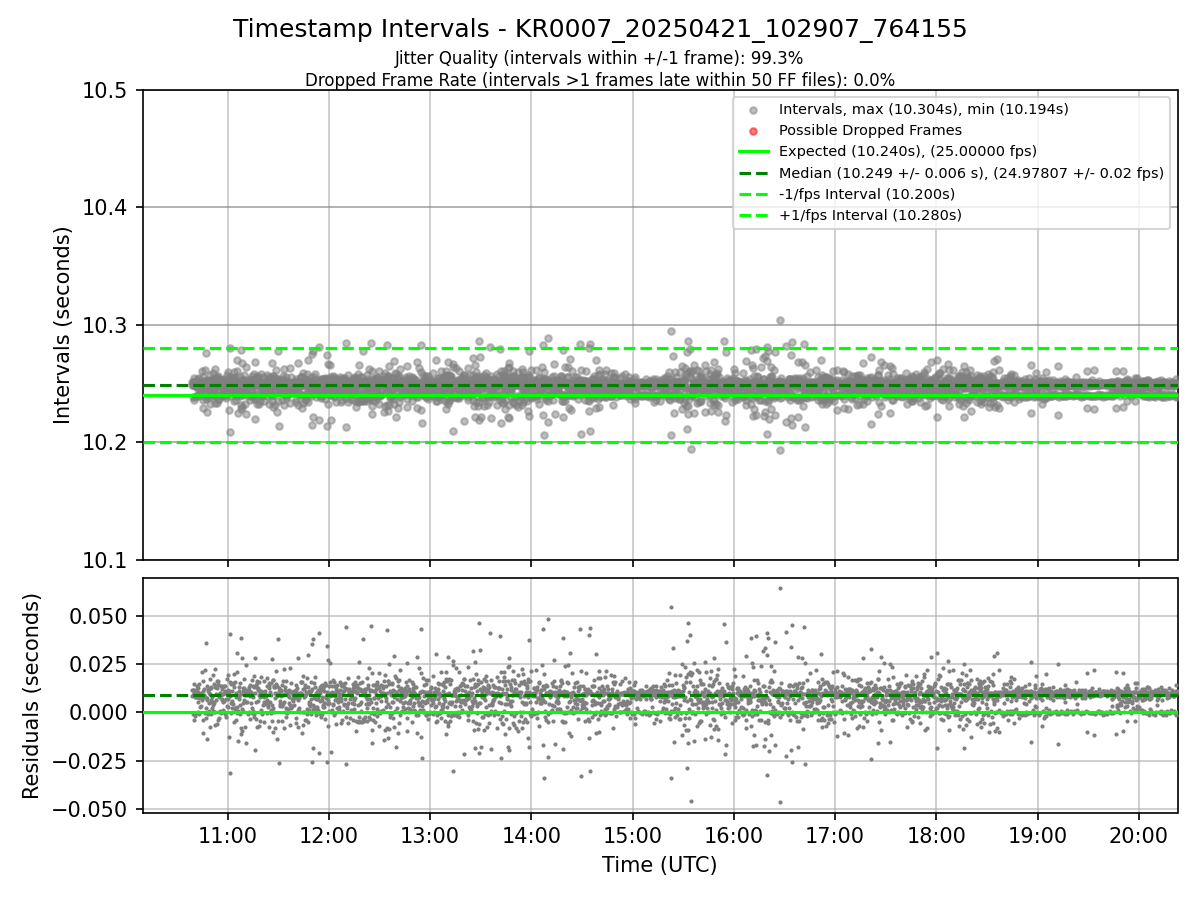Screen dimensions: 1200x900
Task: Click the 12:00 time tick label
Action: click(328, 834)
